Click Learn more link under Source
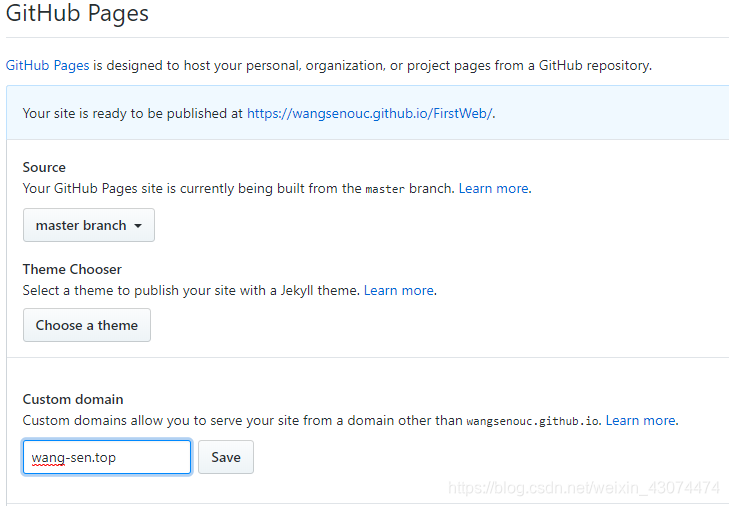This screenshot has width=729, height=506. click(494, 188)
